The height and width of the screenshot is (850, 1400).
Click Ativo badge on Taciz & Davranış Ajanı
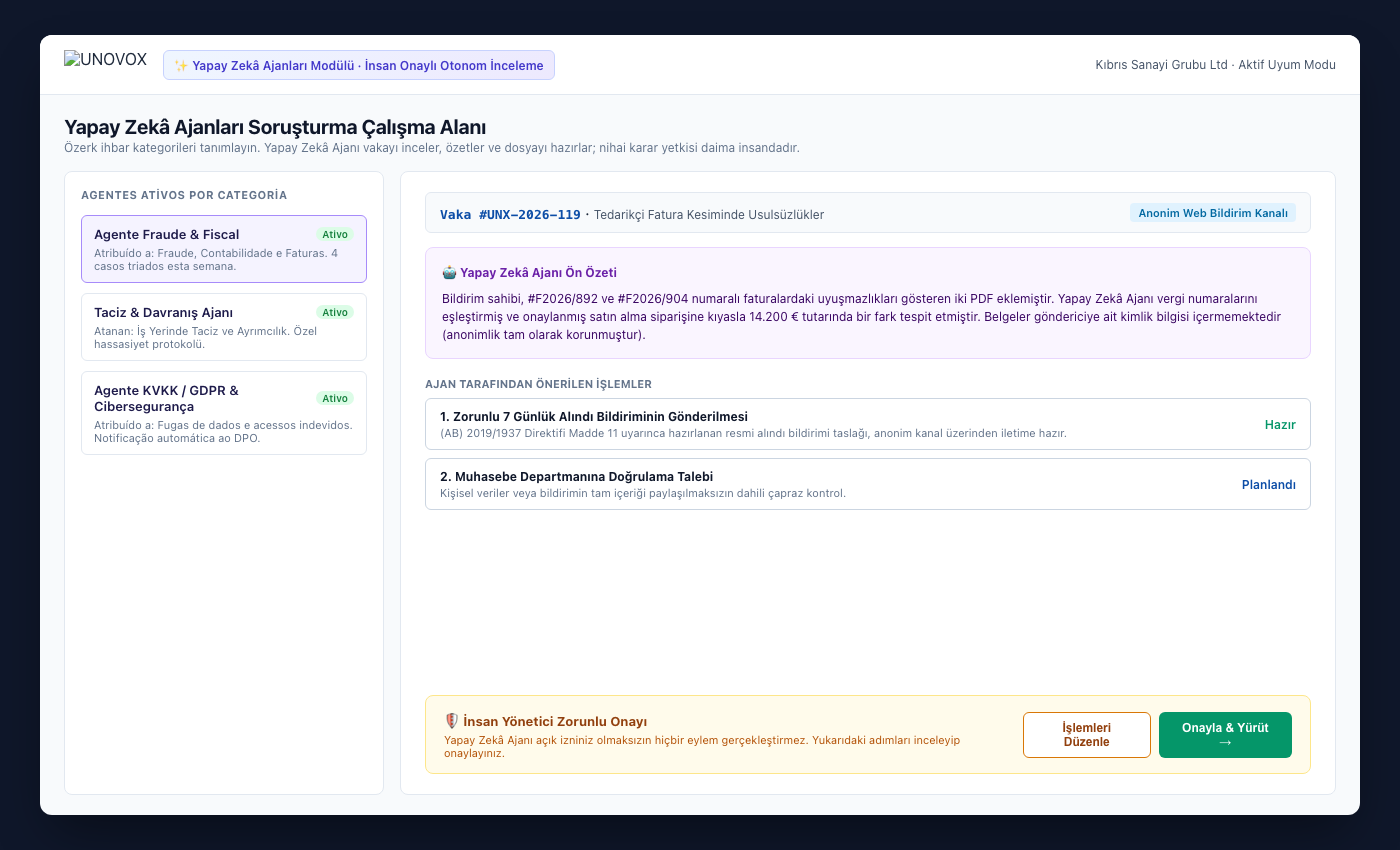(x=335, y=313)
